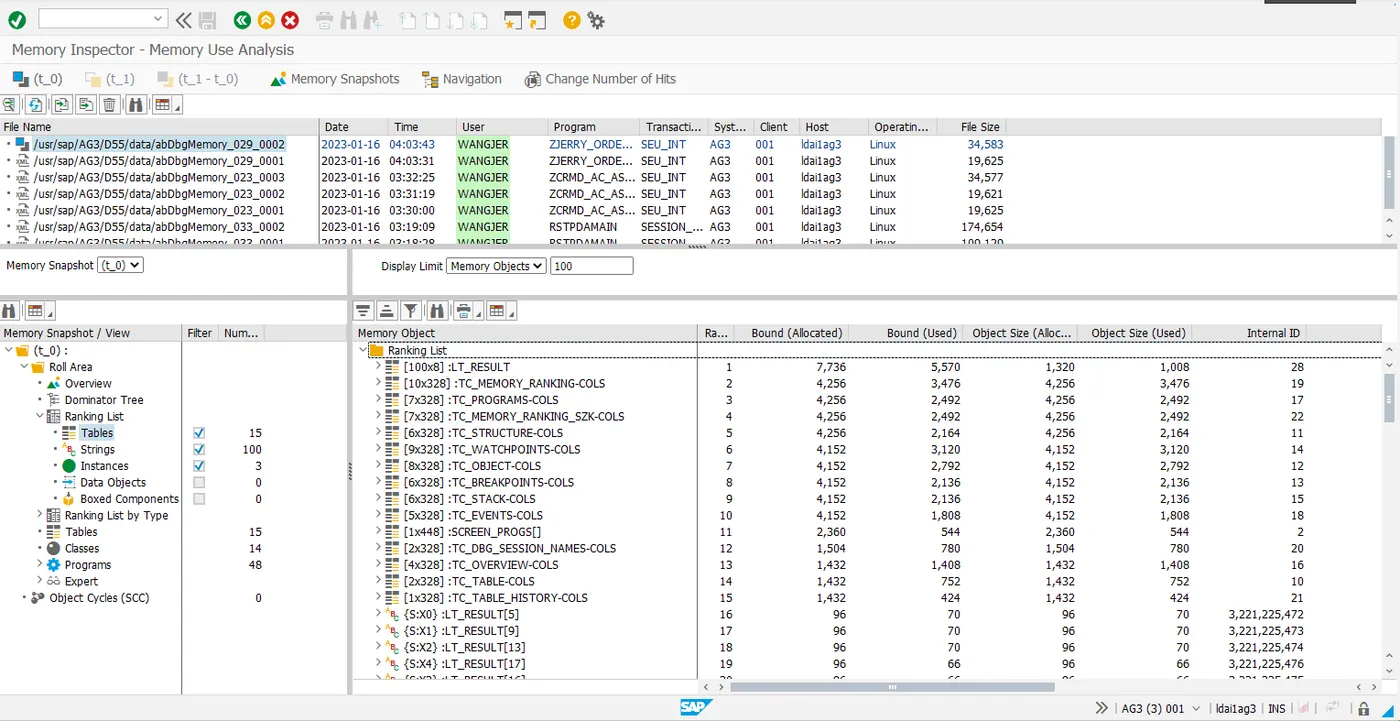Collapse the Ranking List folder in right pane

(363, 351)
